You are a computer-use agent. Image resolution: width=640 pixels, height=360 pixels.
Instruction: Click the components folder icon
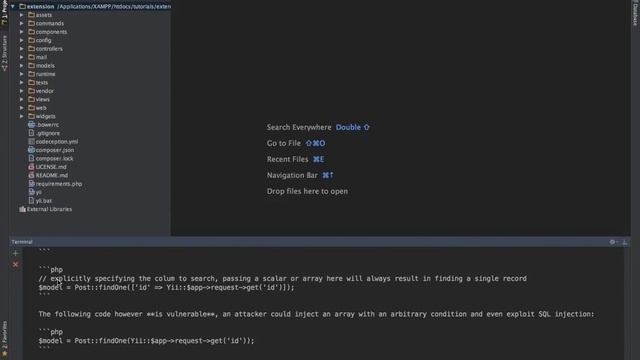(x=31, y=32)
